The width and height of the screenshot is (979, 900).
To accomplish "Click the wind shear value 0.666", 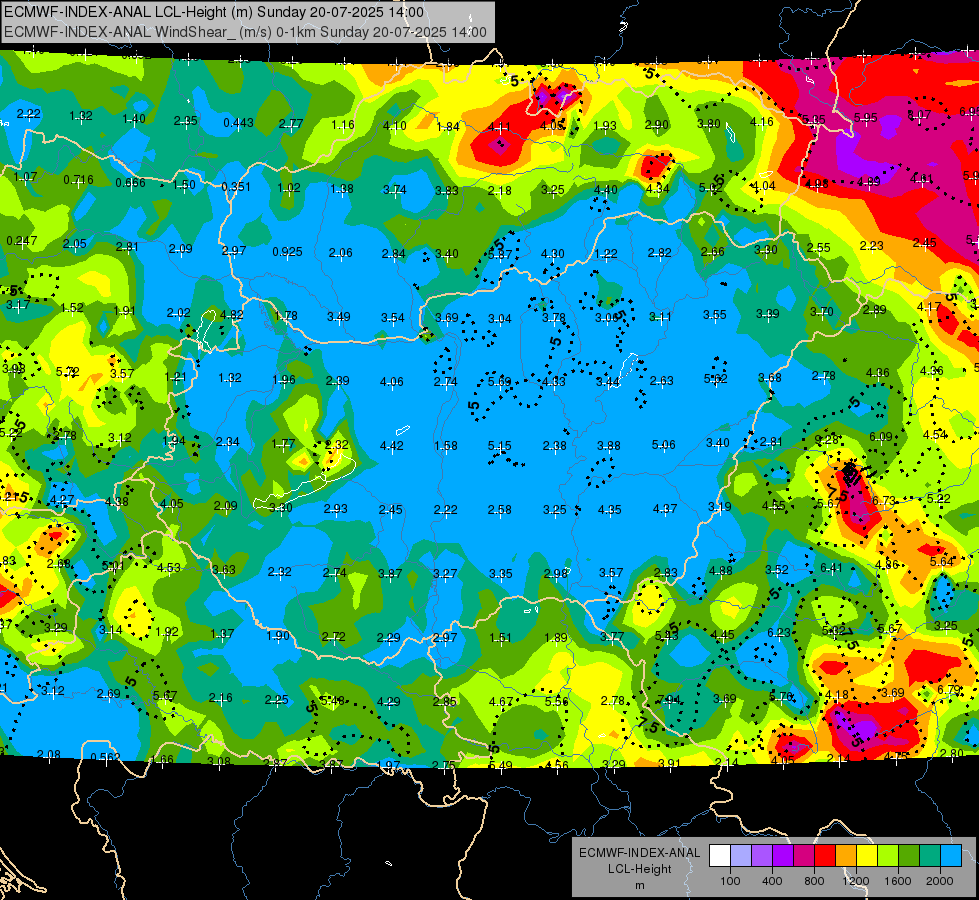I will point(130,182).
